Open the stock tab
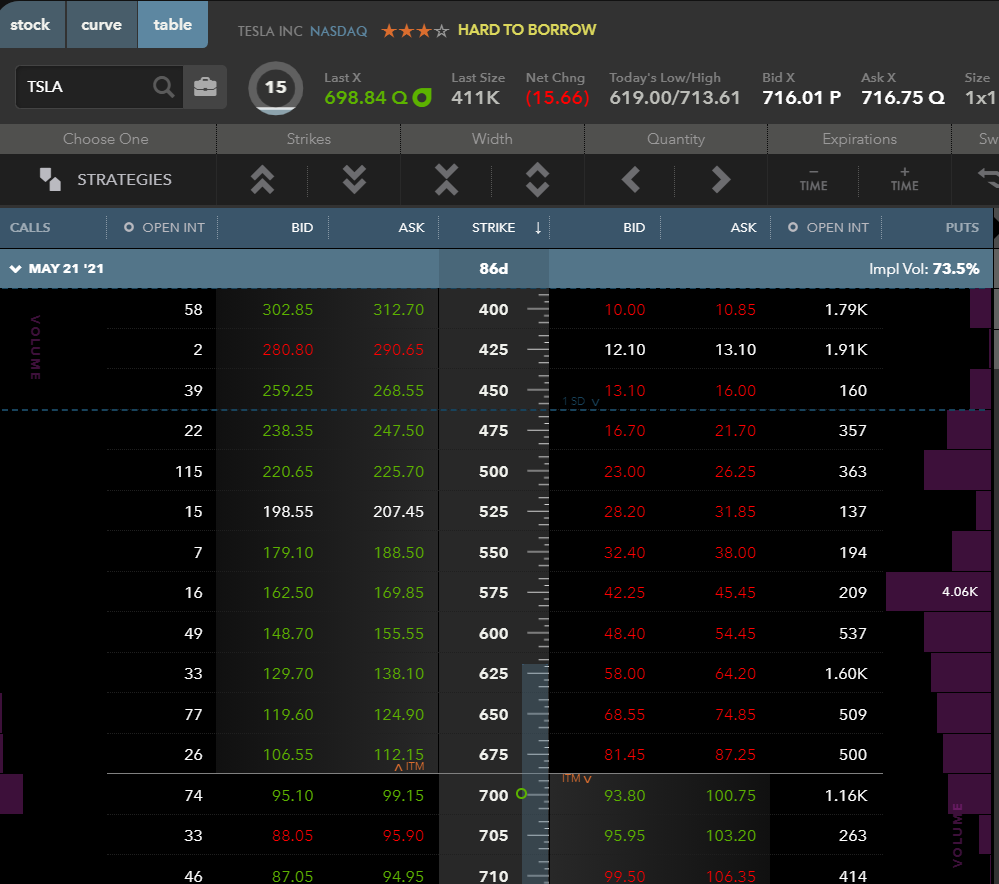Viewport: 999px width, 884px height. 32,24
